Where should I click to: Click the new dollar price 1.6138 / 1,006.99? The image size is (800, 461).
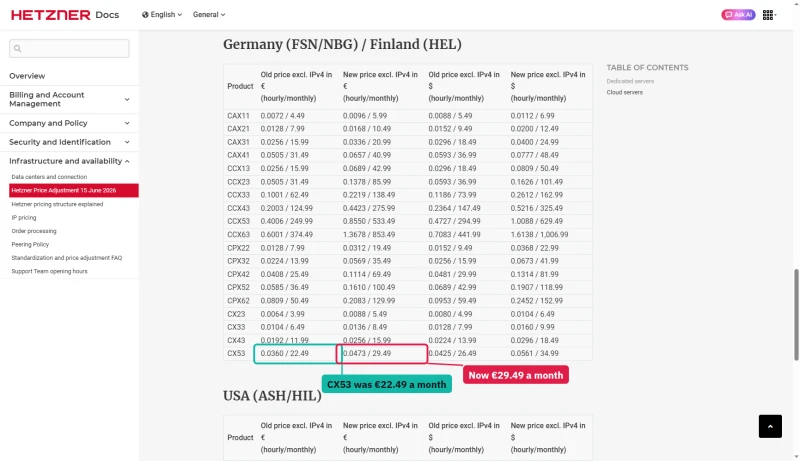539,235
